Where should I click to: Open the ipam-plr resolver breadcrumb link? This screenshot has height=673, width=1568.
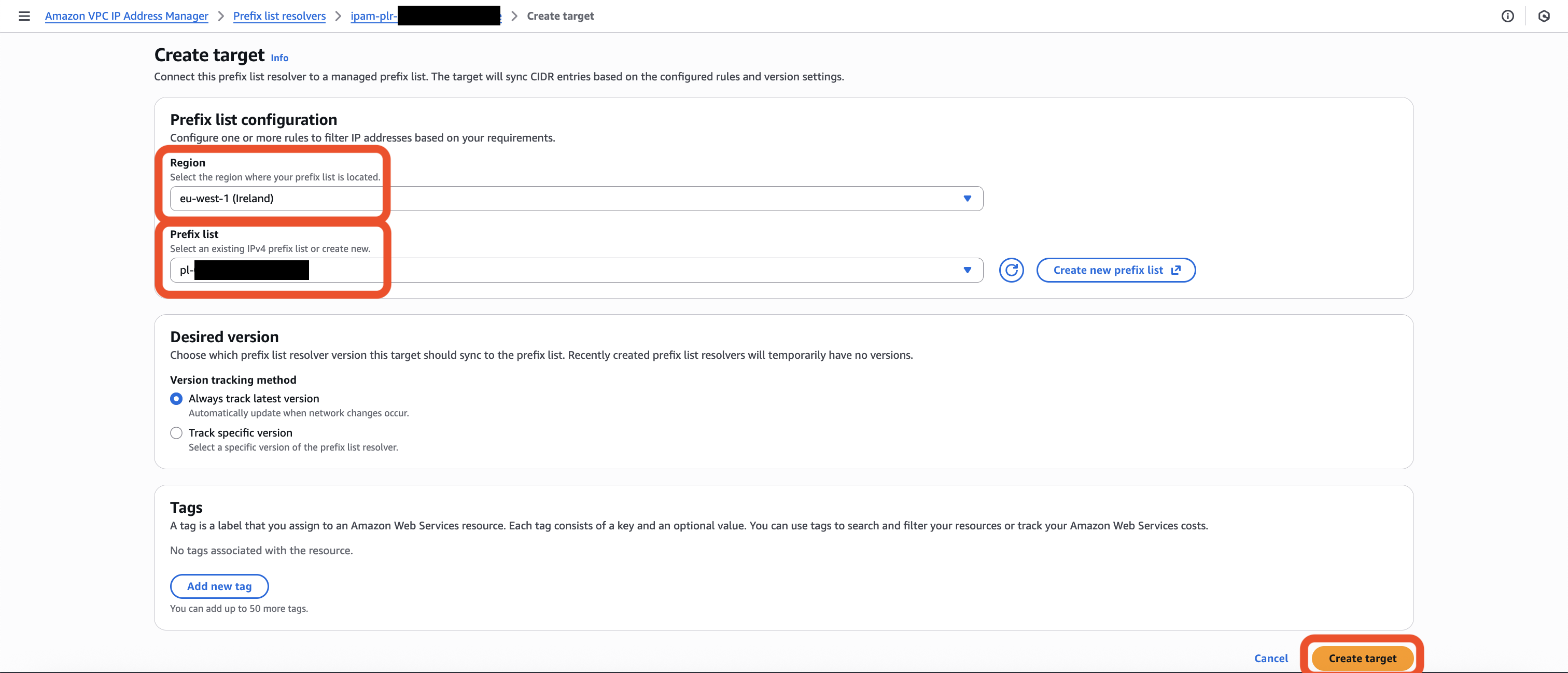[372, 16]
